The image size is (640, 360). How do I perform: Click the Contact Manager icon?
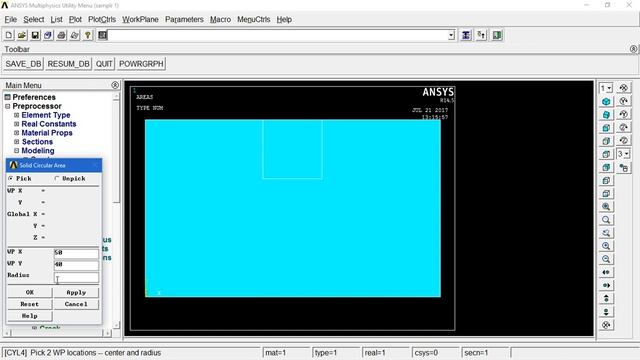tap(497, 35)
